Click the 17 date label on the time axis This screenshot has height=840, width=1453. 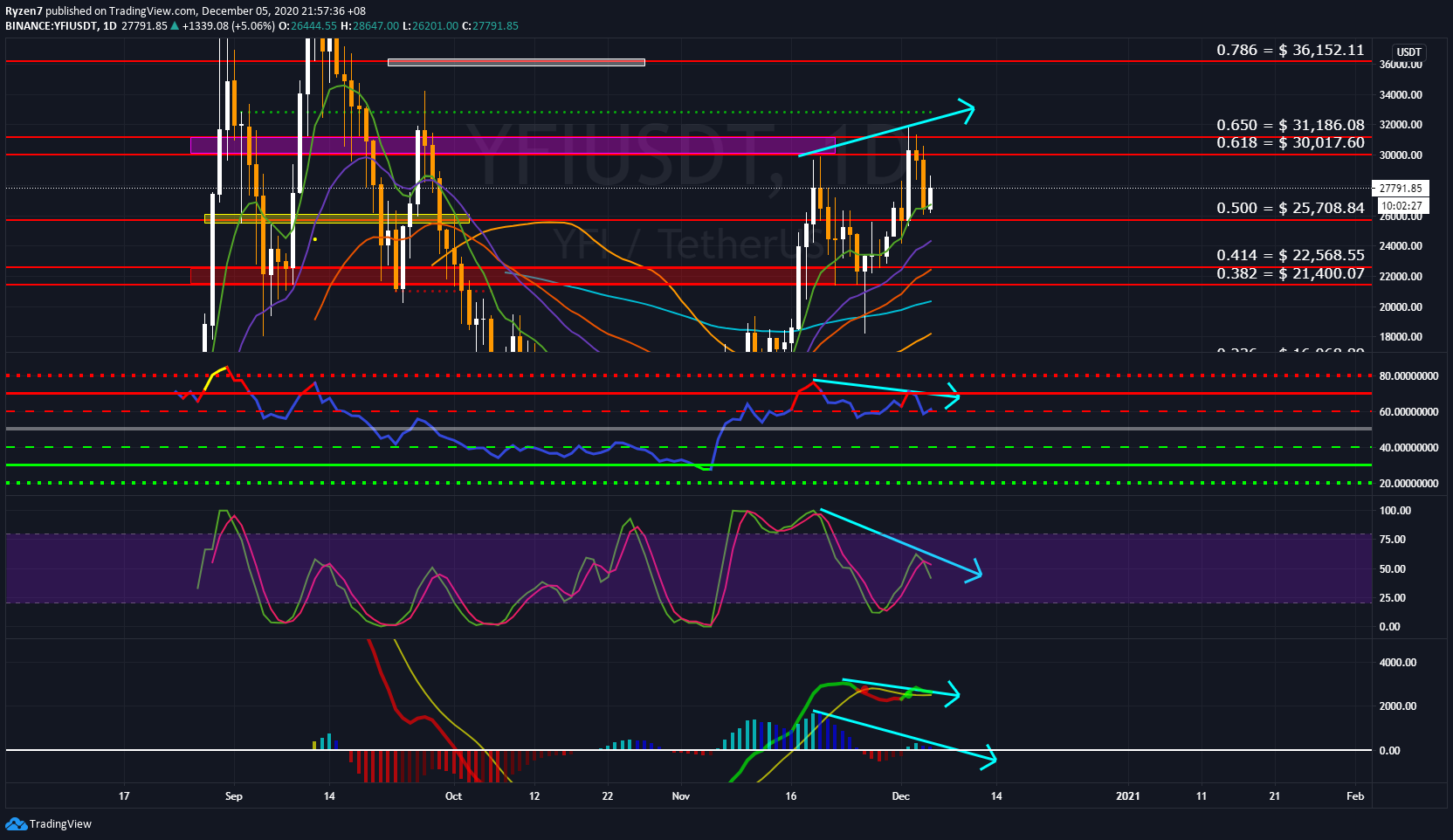point(124,795)
